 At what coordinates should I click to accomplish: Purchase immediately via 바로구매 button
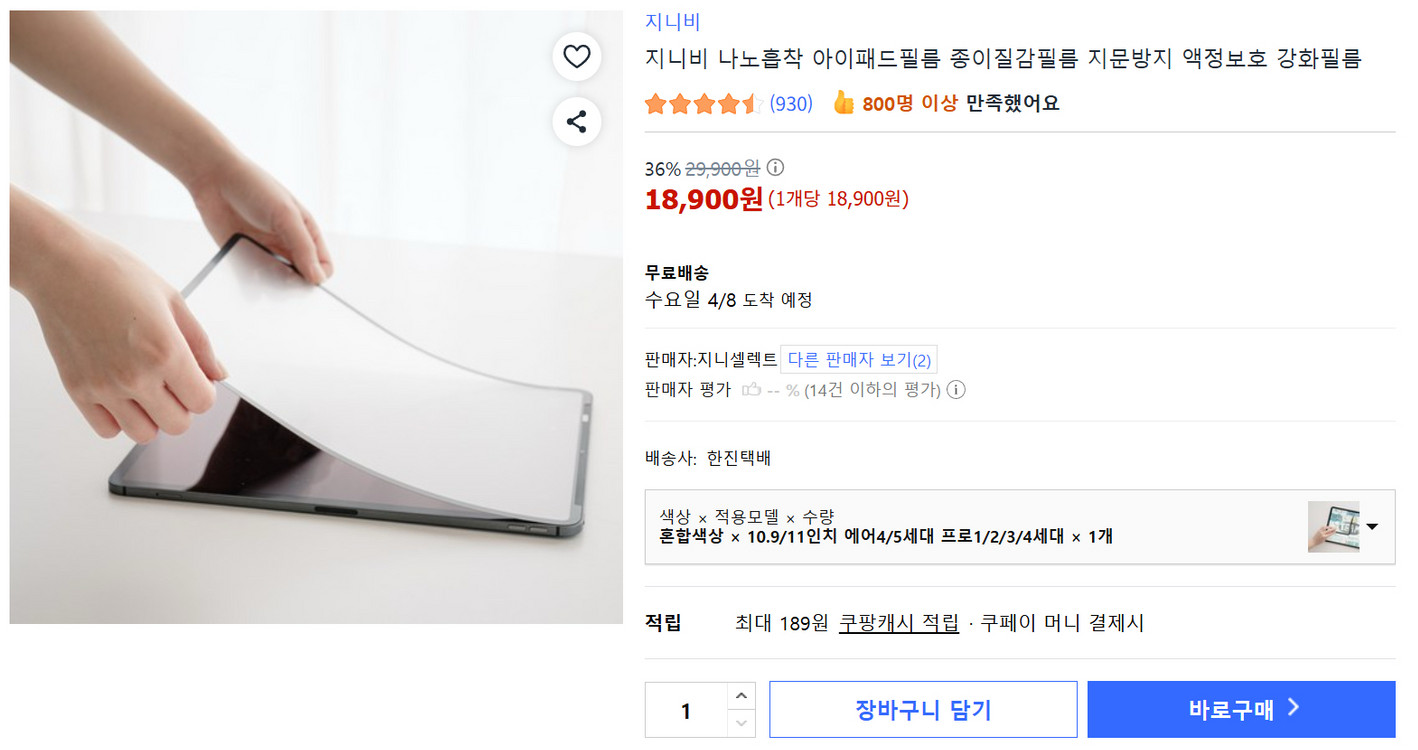pyautogui.click(x=1240, y=709)
